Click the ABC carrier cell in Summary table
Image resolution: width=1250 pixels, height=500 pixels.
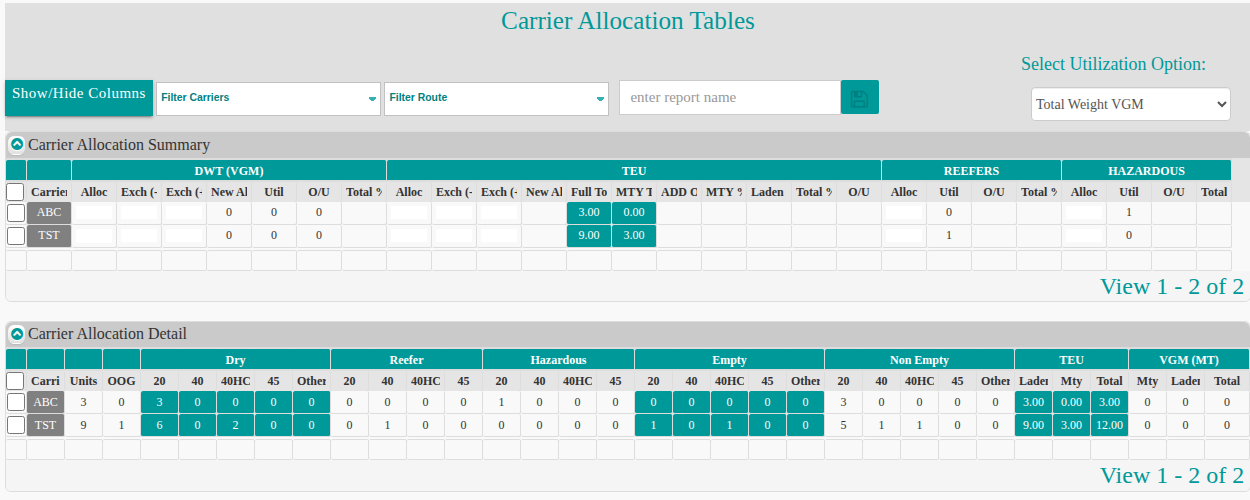pyautogui.click(x=49, y=213)
